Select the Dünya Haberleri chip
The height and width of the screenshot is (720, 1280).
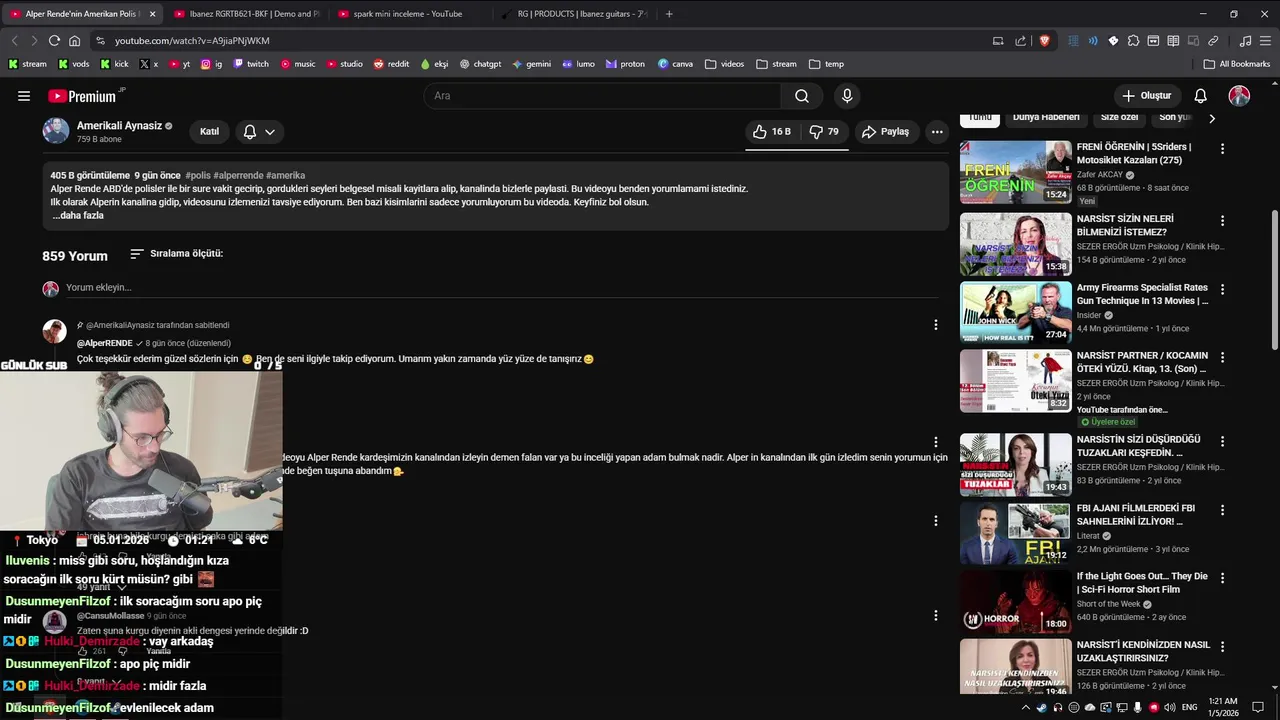click(1046, 118)
